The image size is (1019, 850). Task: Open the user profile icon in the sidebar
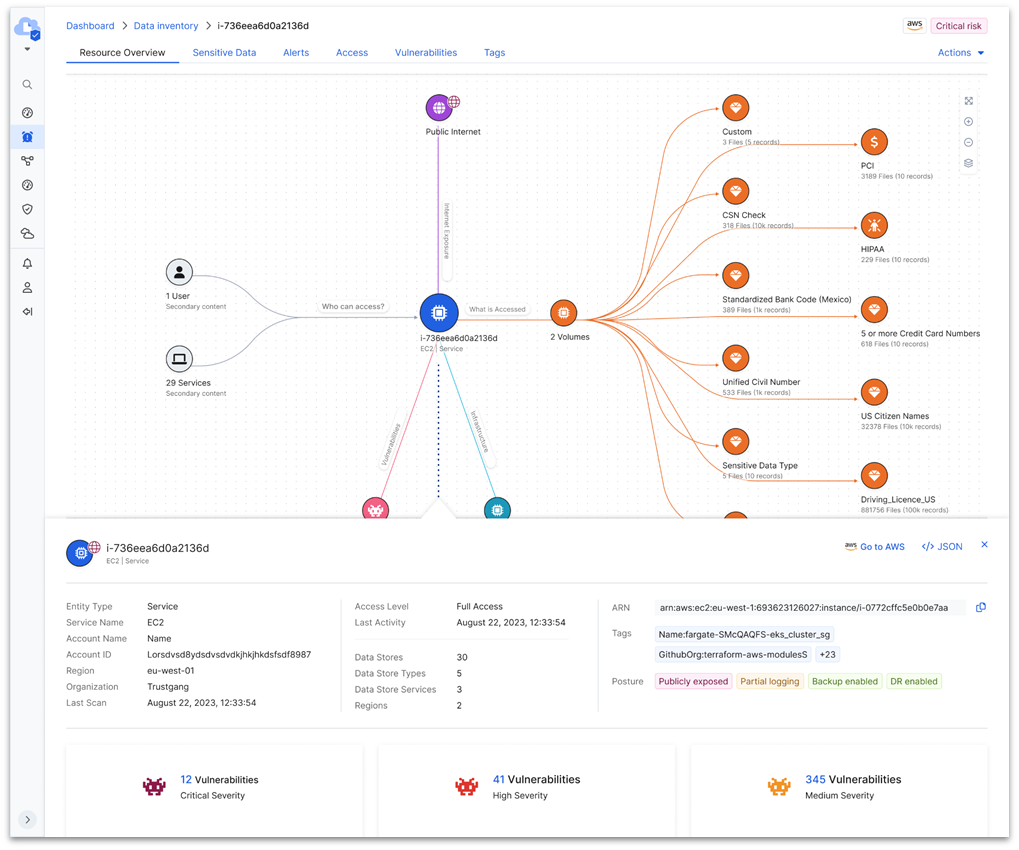tap(27, 288)
